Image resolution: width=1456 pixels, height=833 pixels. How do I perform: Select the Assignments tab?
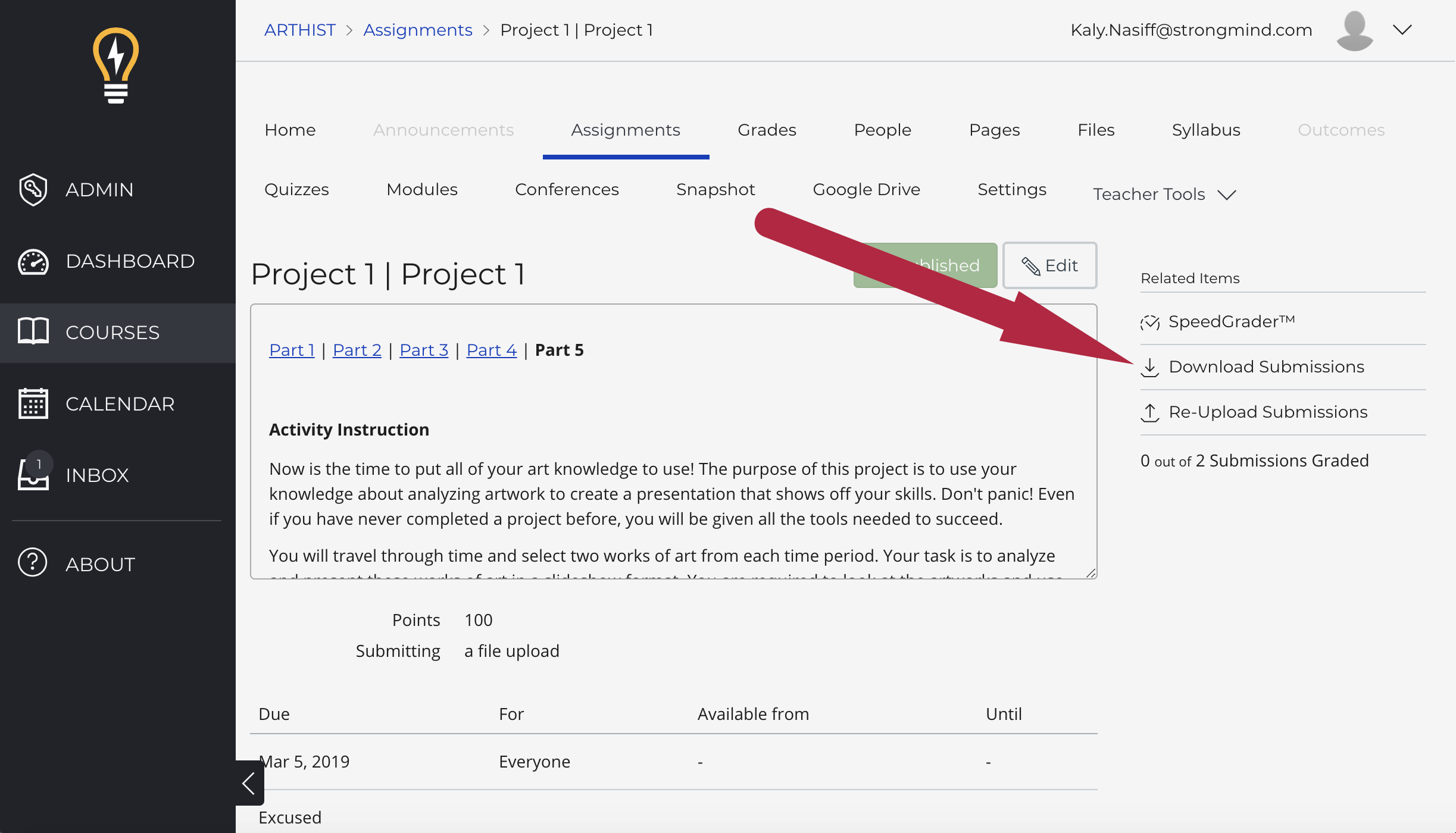(625, 129)
